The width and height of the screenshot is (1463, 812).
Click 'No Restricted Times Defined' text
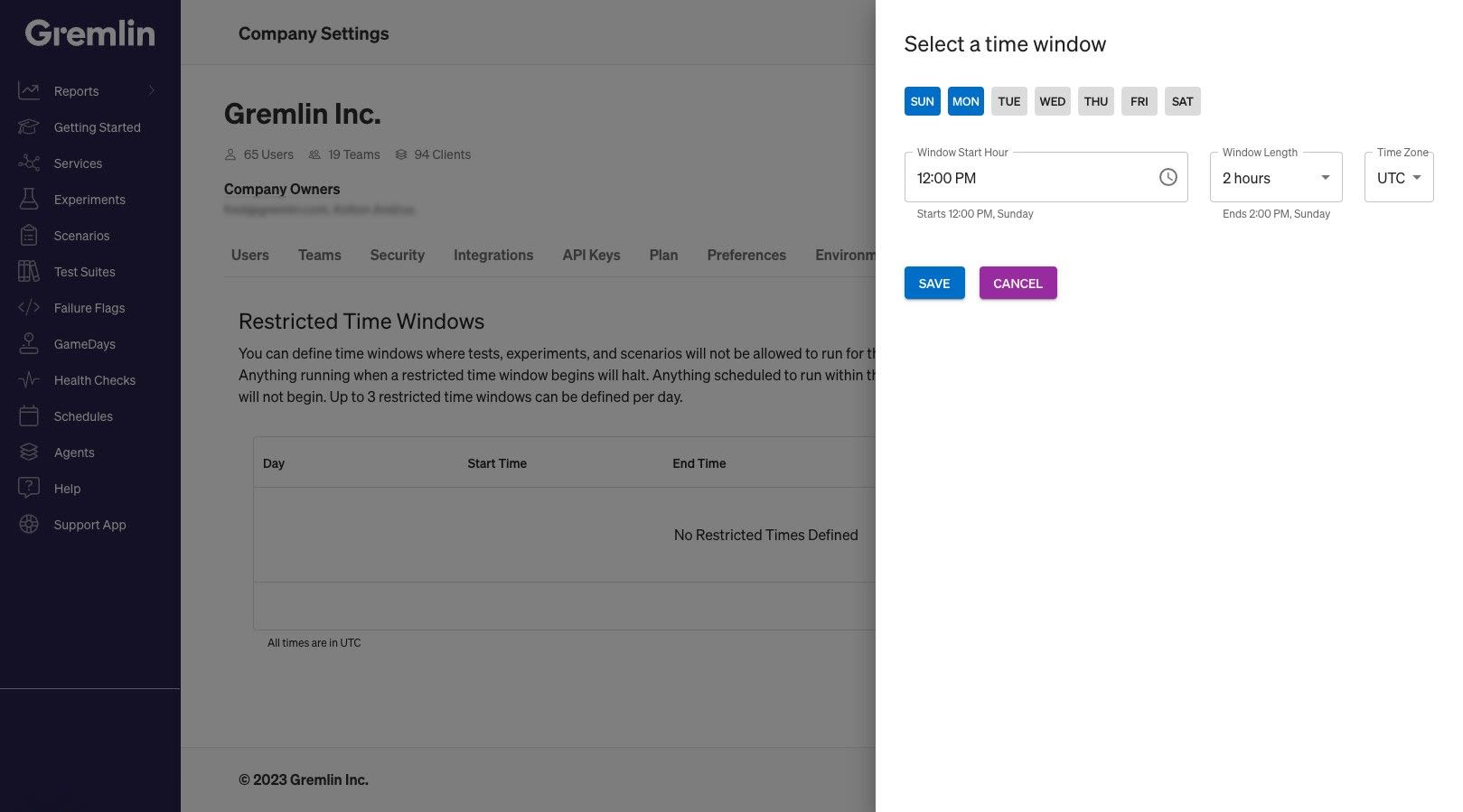[x=766, y=535]
